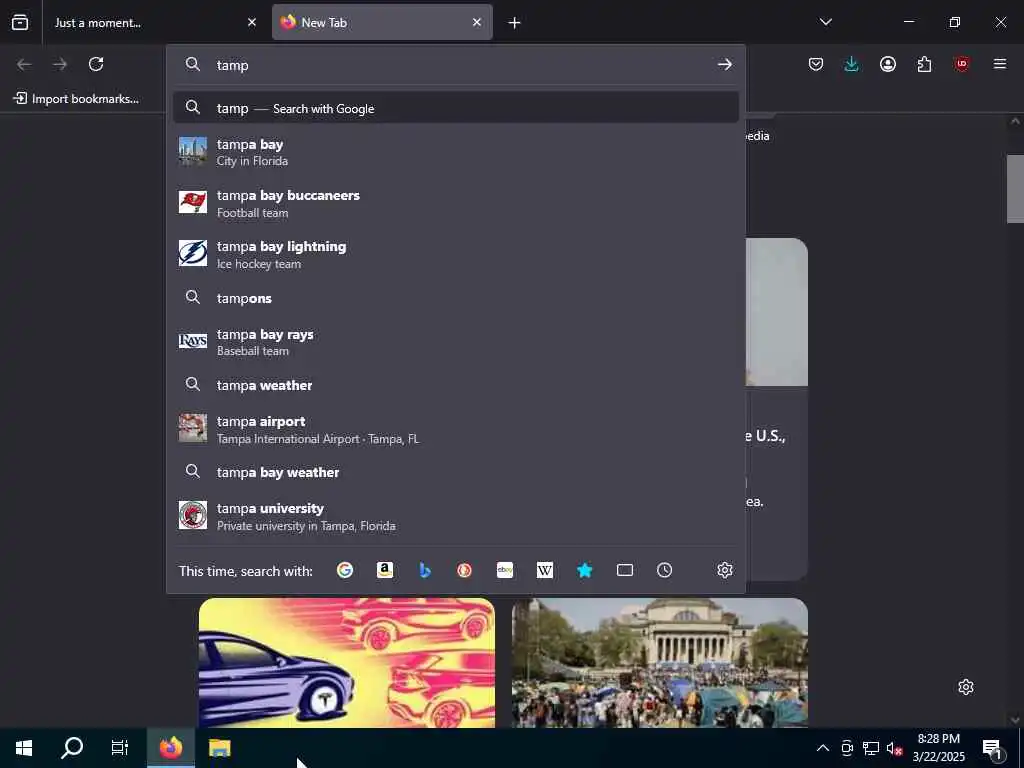Viewport: 1024px width, 768px height.
Task: Open the car illustration story thumbnail
Action: point(347,662)
